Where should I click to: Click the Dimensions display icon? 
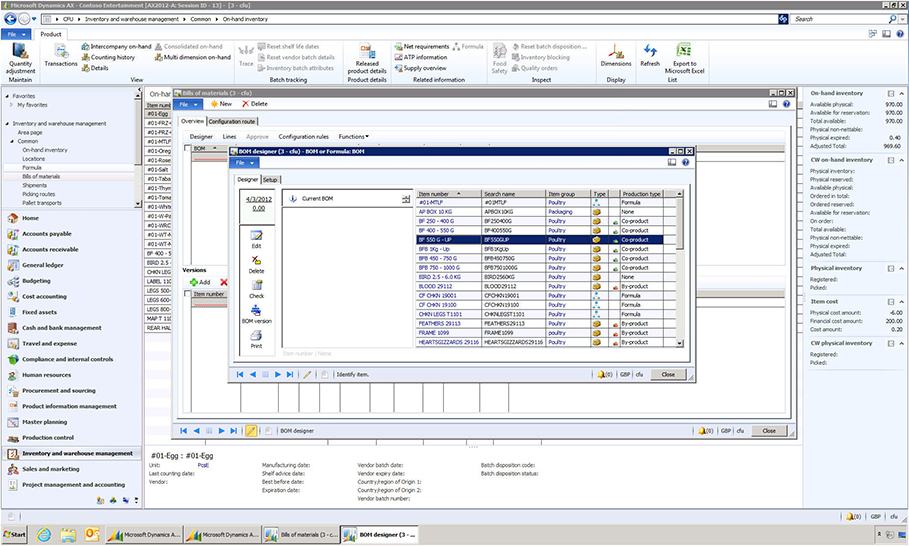(x=616, y=55)
